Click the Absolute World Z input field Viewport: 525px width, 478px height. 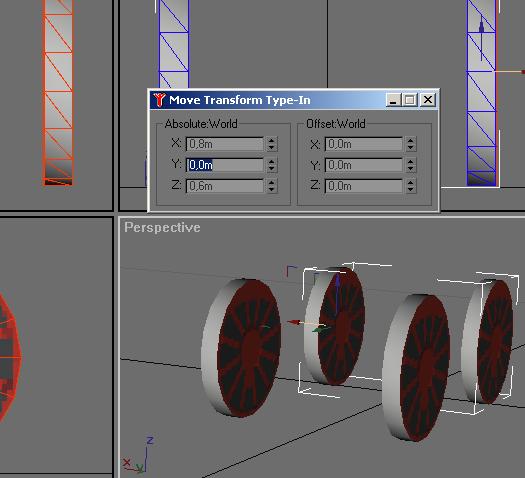(225, 186)
